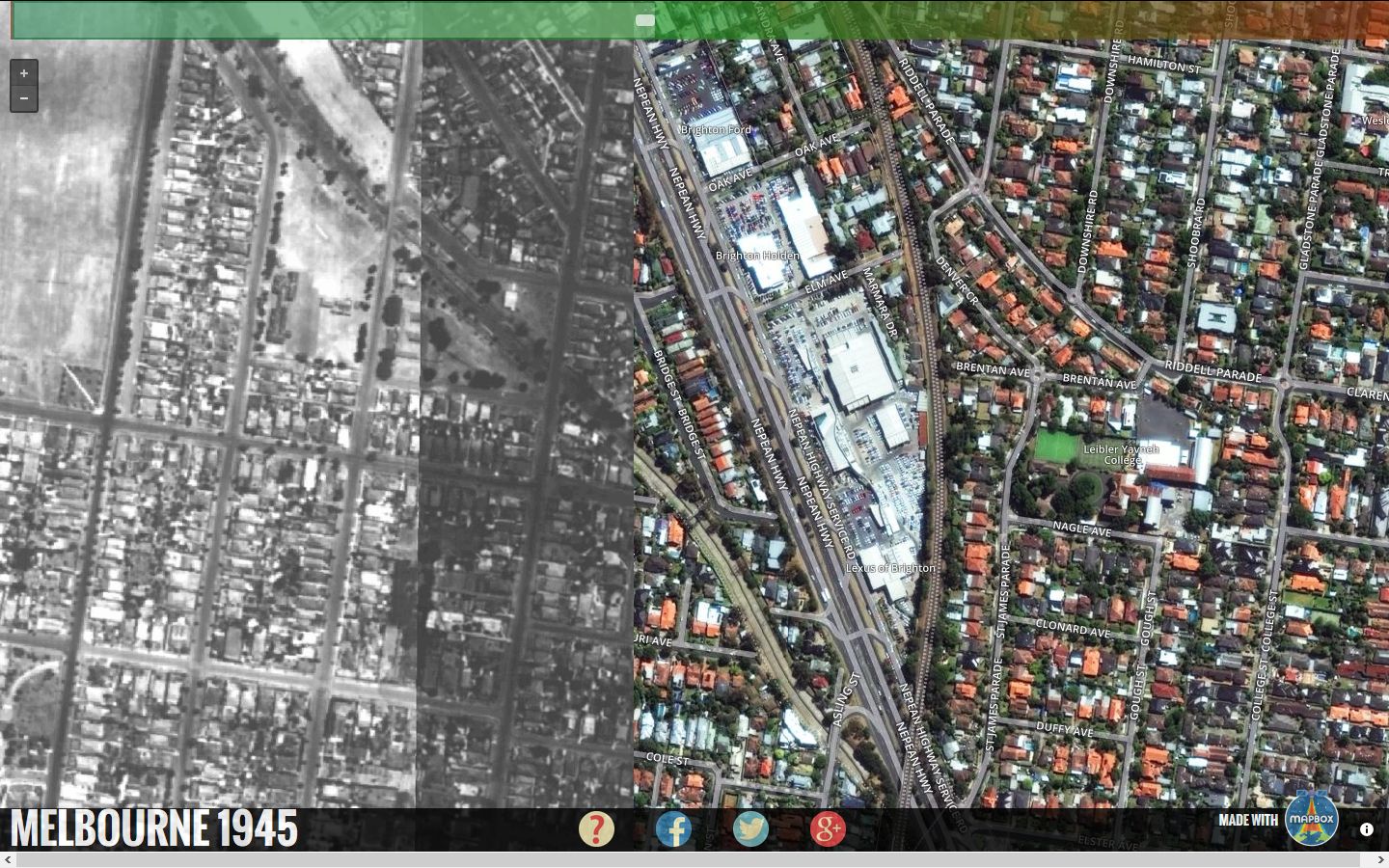Image resolution: width=1389 pixels, height=868 pixels.
Task: Open the question mark help icon
Action: coord(596,828)
